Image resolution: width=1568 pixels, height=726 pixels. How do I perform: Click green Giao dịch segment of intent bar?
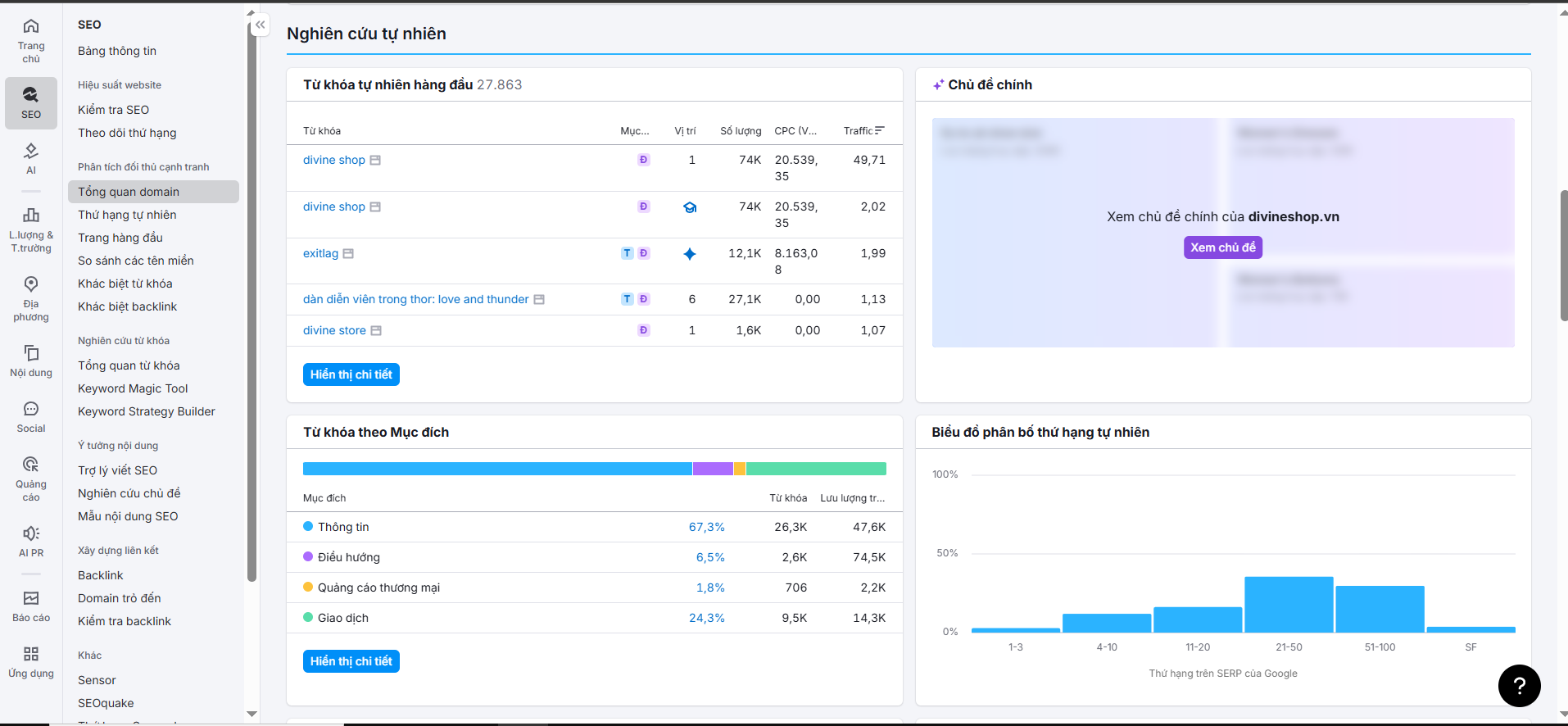coord(816,469)
